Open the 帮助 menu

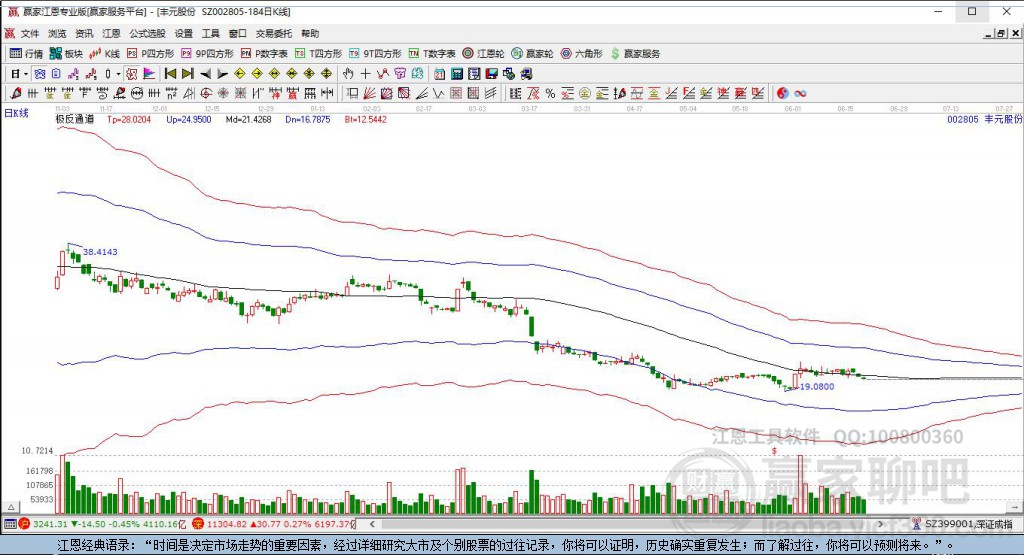click(310, 33)
